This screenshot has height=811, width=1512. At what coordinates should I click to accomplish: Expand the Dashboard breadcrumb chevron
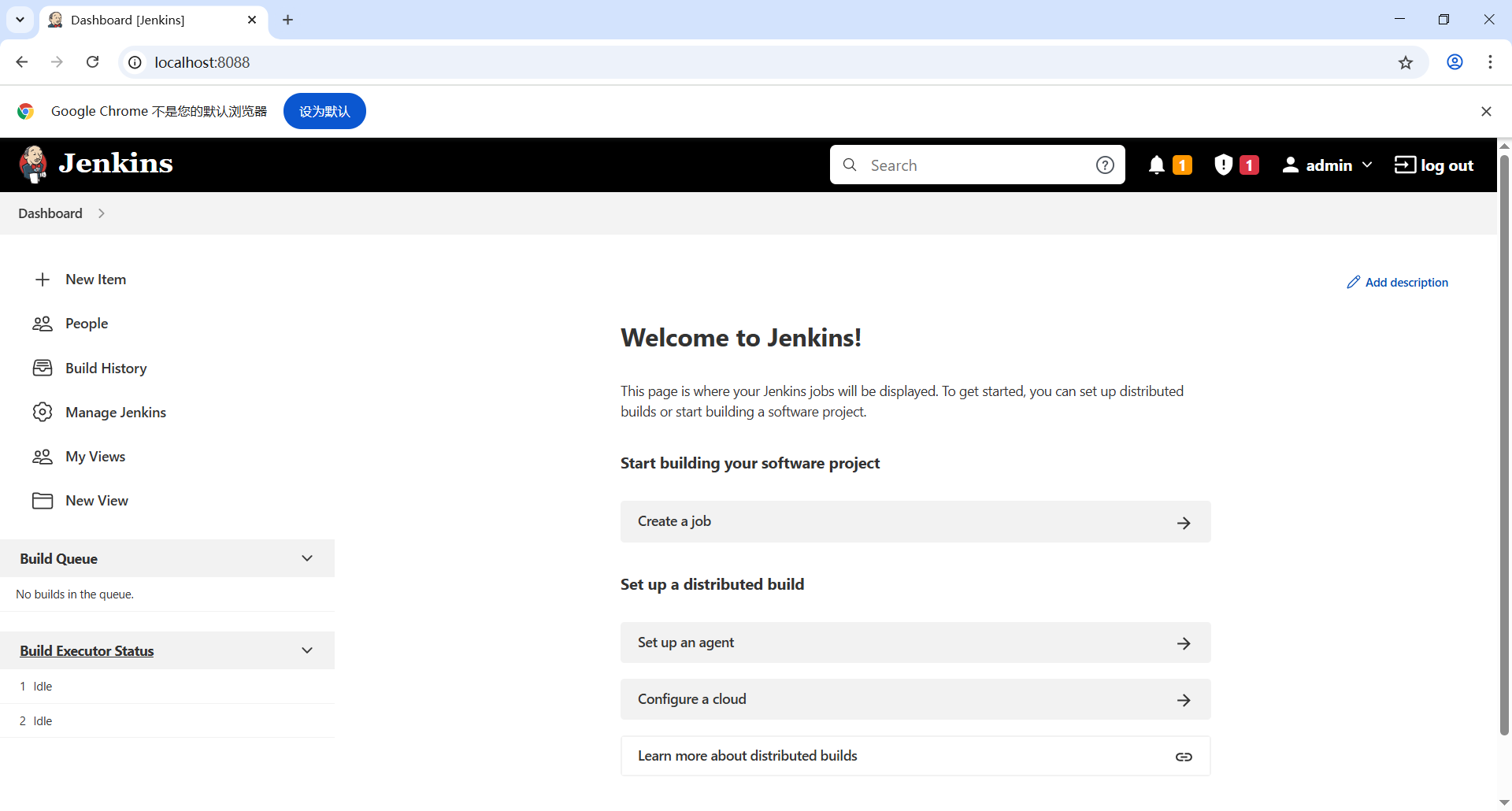pos(101,213)
